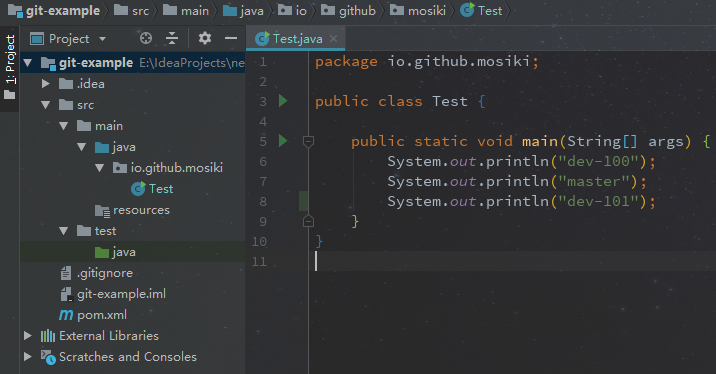This screenshot has width=716, height=374.
Task: Click the fold end marker at line 9
Action: coord(308,221)
